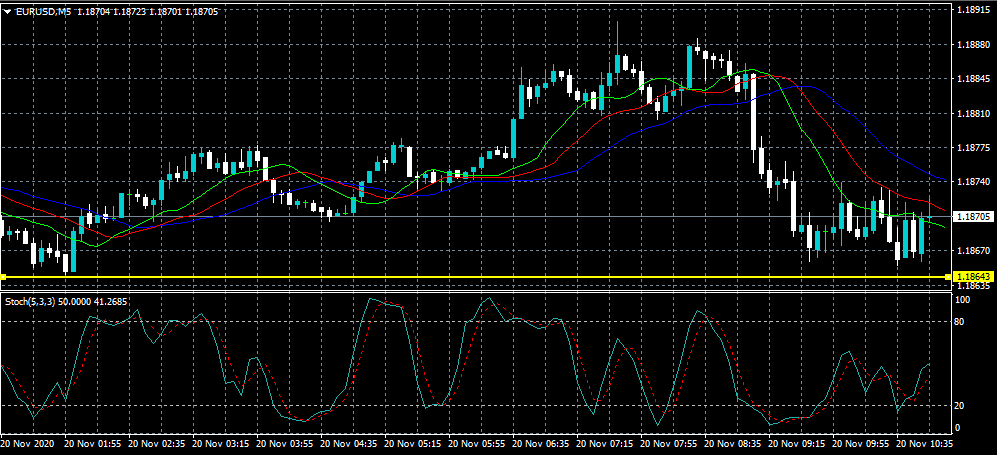Click time axis label 20 Nov 03:55
The image size is (997, 455).
[x=284, y=442]
